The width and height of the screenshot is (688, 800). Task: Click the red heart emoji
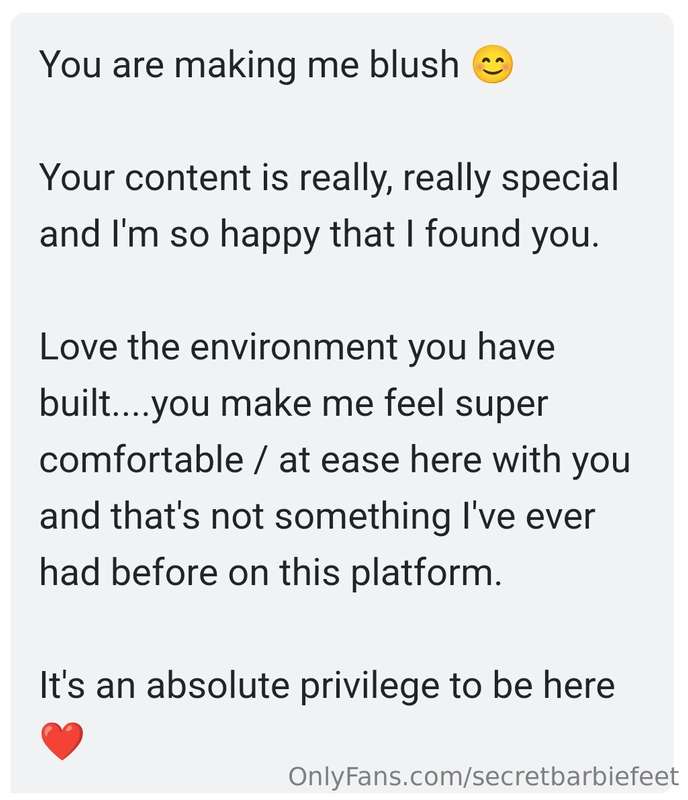(x=62, y=741)
